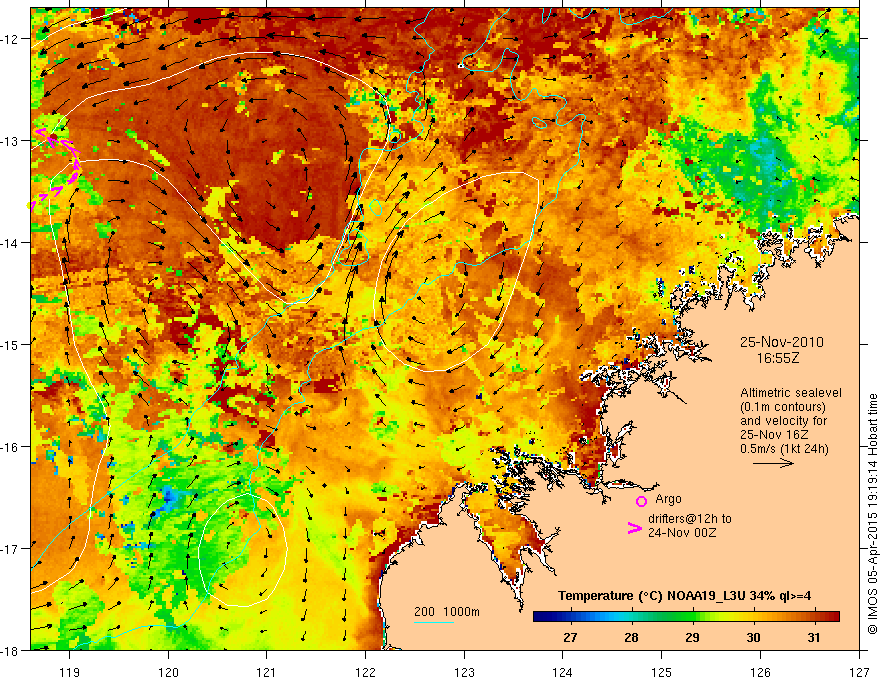This screenshot has height=680, width=880.
Task: Click the magenta drifter arrowhead legend symbol
Action: (634, 528)
